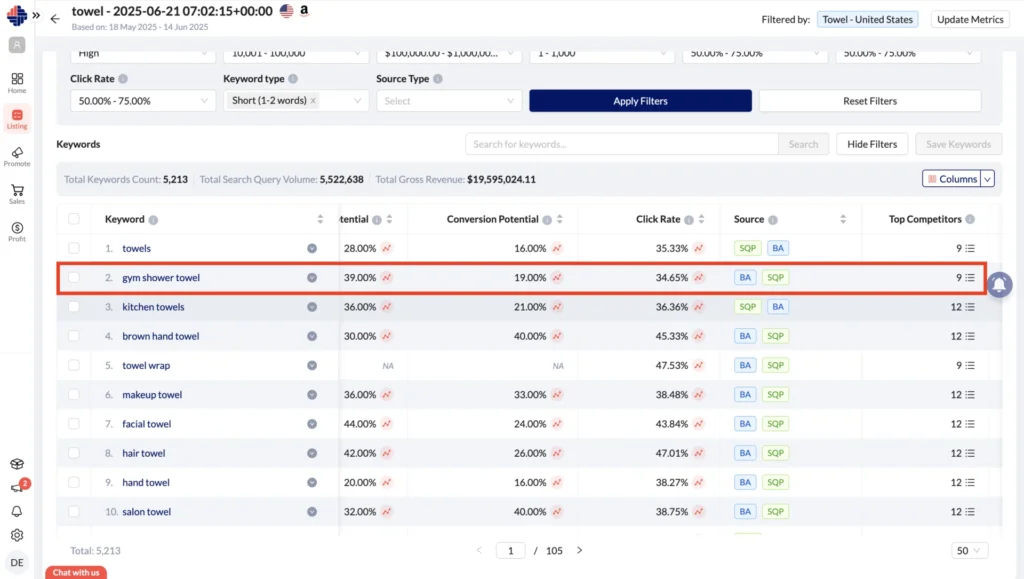This screenshot has height=579, width=1024.
Task: Click the blue notification bell icon
Action: click(x=999, y=285)
